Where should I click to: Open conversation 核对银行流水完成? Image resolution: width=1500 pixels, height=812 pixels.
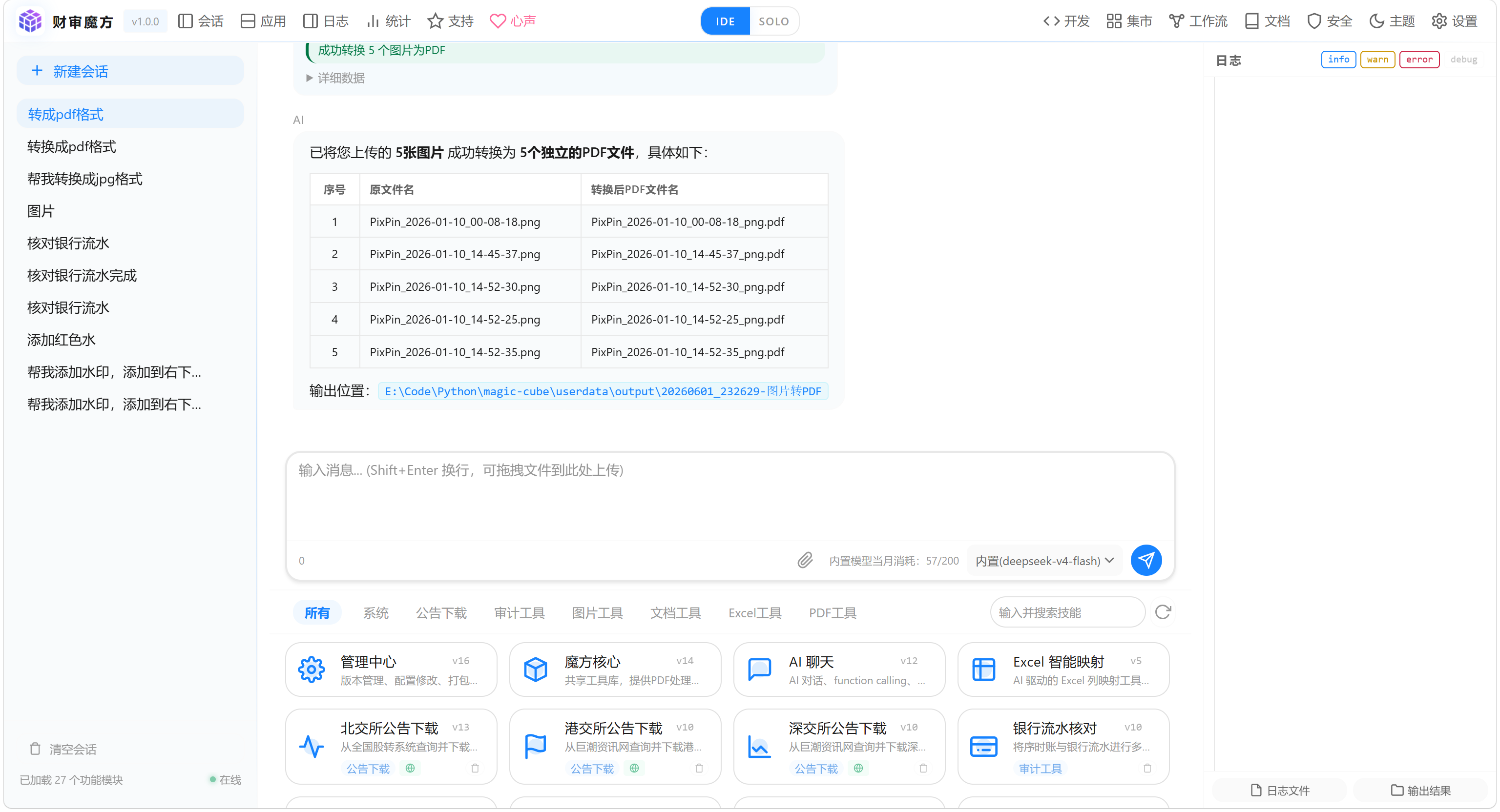click(x=130, y=275)
